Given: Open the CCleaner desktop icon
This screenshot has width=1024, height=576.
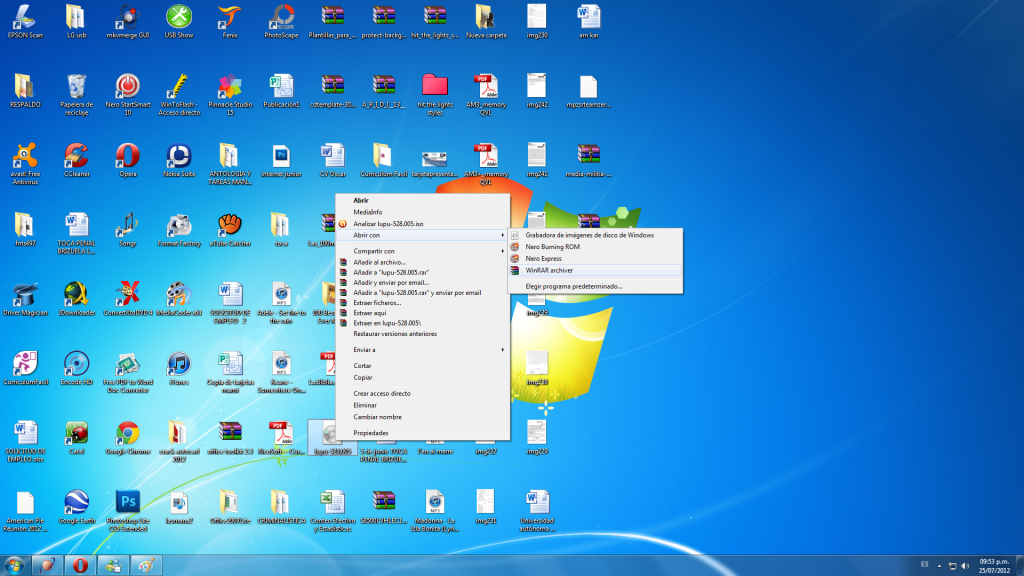Looking at the screenshot, I should (x=76, y=160).
